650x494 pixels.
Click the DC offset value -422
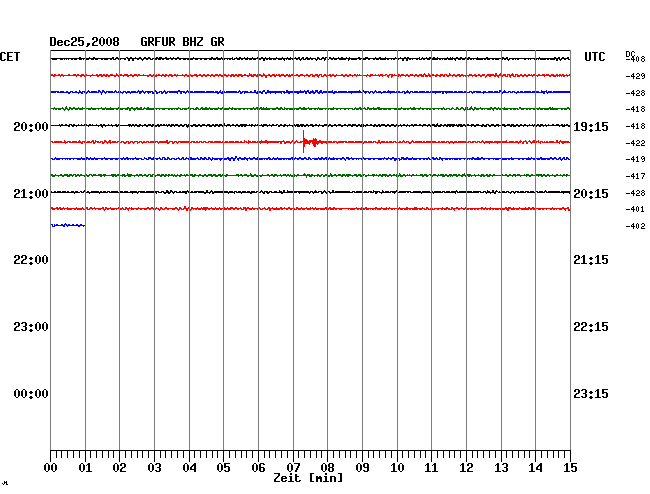[635, 143]
